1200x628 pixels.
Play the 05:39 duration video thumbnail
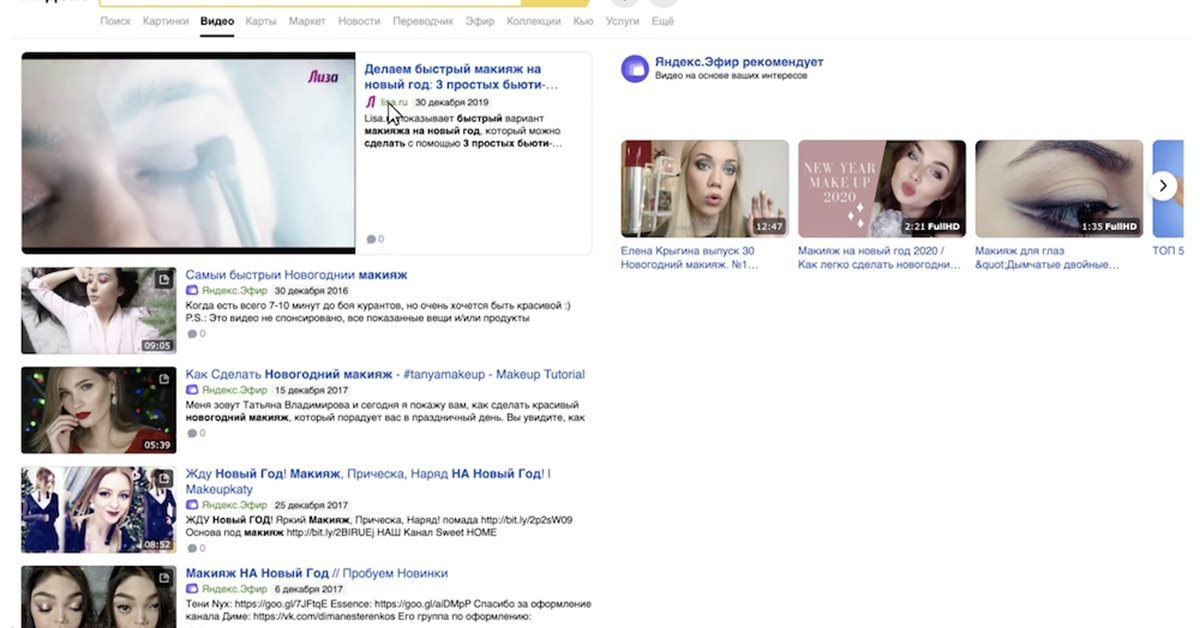tap(98, 410)
